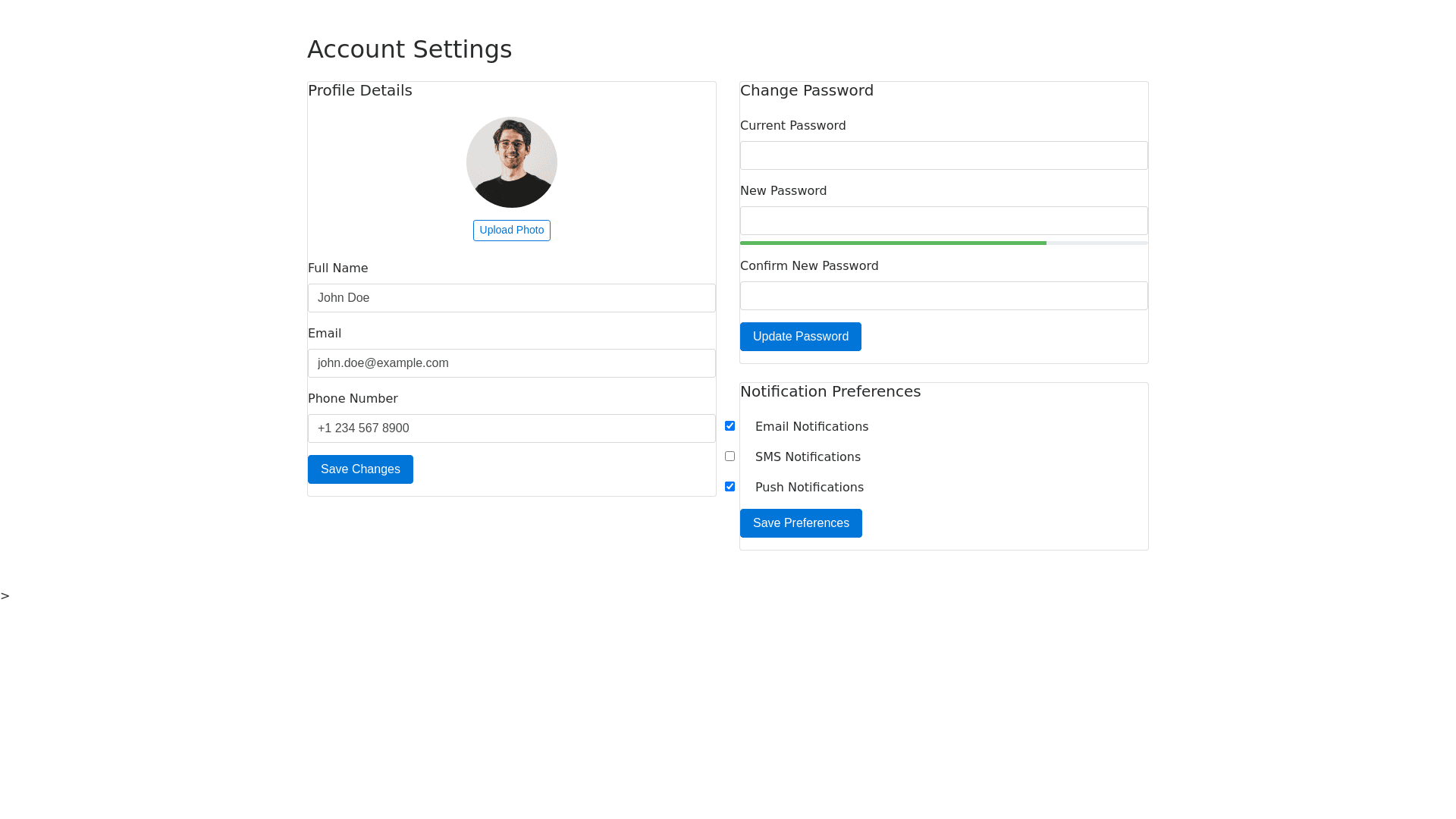Click the Notification Preferences section title

(830, 391)
